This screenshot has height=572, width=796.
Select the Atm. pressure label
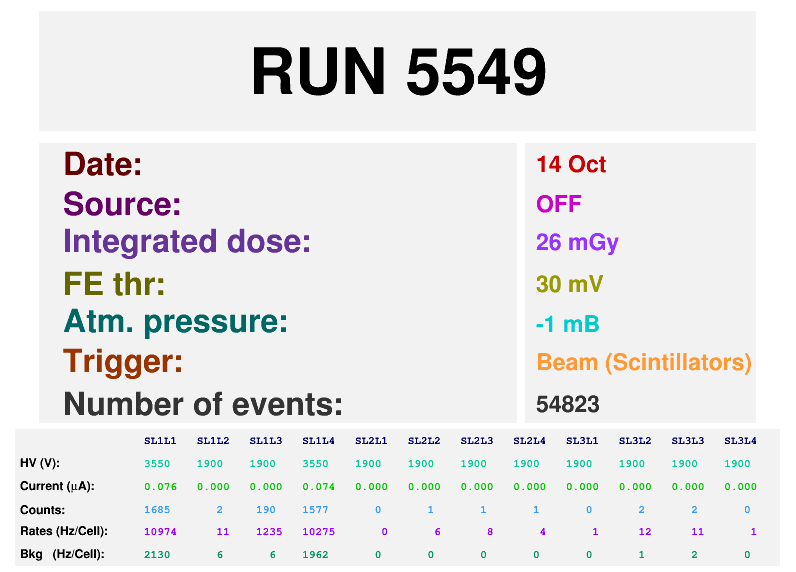(176, 322)
